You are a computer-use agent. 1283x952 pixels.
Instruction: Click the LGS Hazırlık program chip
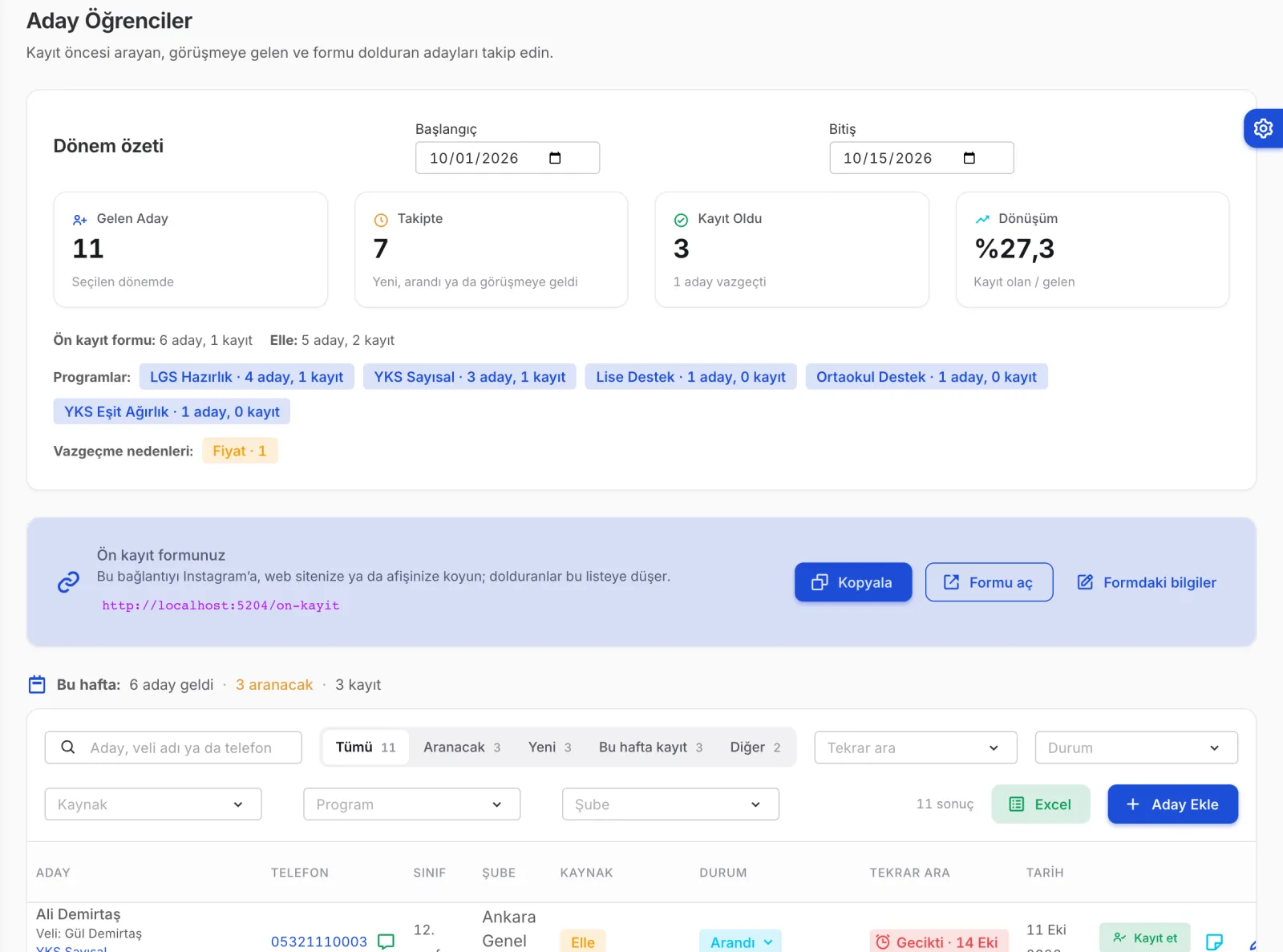point(246,377)
